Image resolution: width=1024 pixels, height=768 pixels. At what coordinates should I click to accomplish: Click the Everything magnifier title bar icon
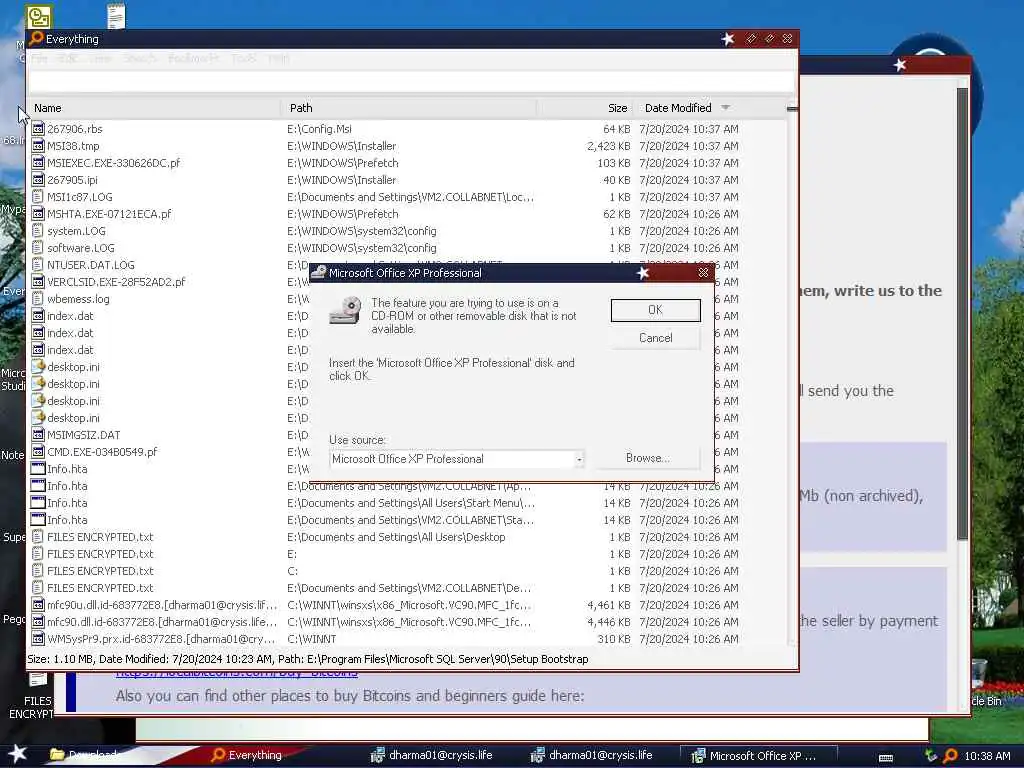pos(37,39)
